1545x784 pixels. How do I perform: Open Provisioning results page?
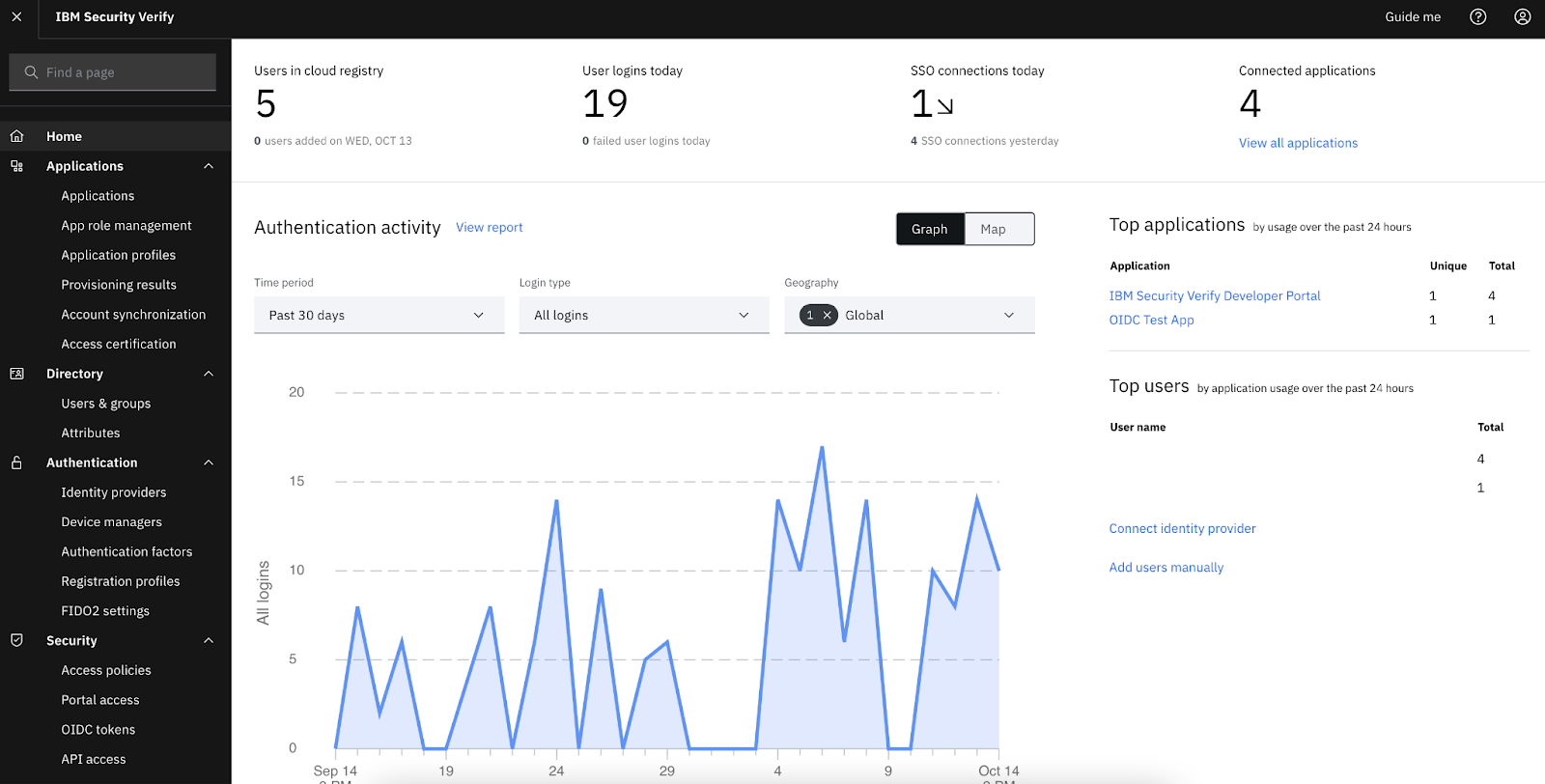[x=119, y=285]
